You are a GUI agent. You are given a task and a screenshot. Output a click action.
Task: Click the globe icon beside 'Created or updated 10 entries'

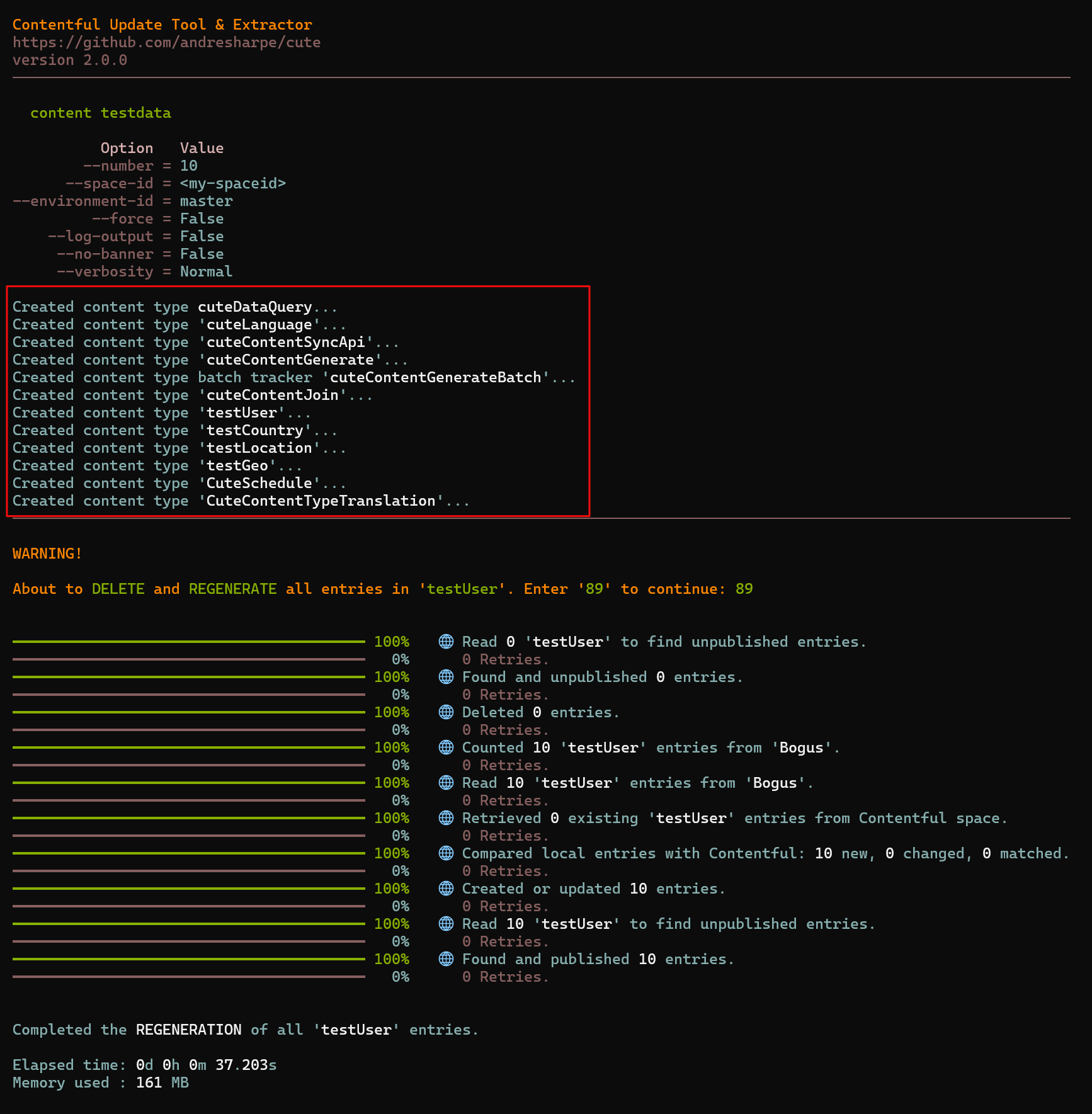tap(446, 889)
